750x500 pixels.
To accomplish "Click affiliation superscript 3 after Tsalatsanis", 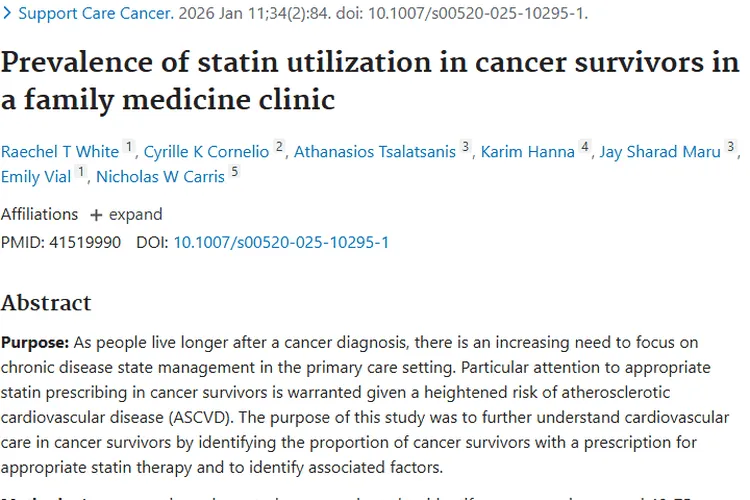I will point(465,148).
